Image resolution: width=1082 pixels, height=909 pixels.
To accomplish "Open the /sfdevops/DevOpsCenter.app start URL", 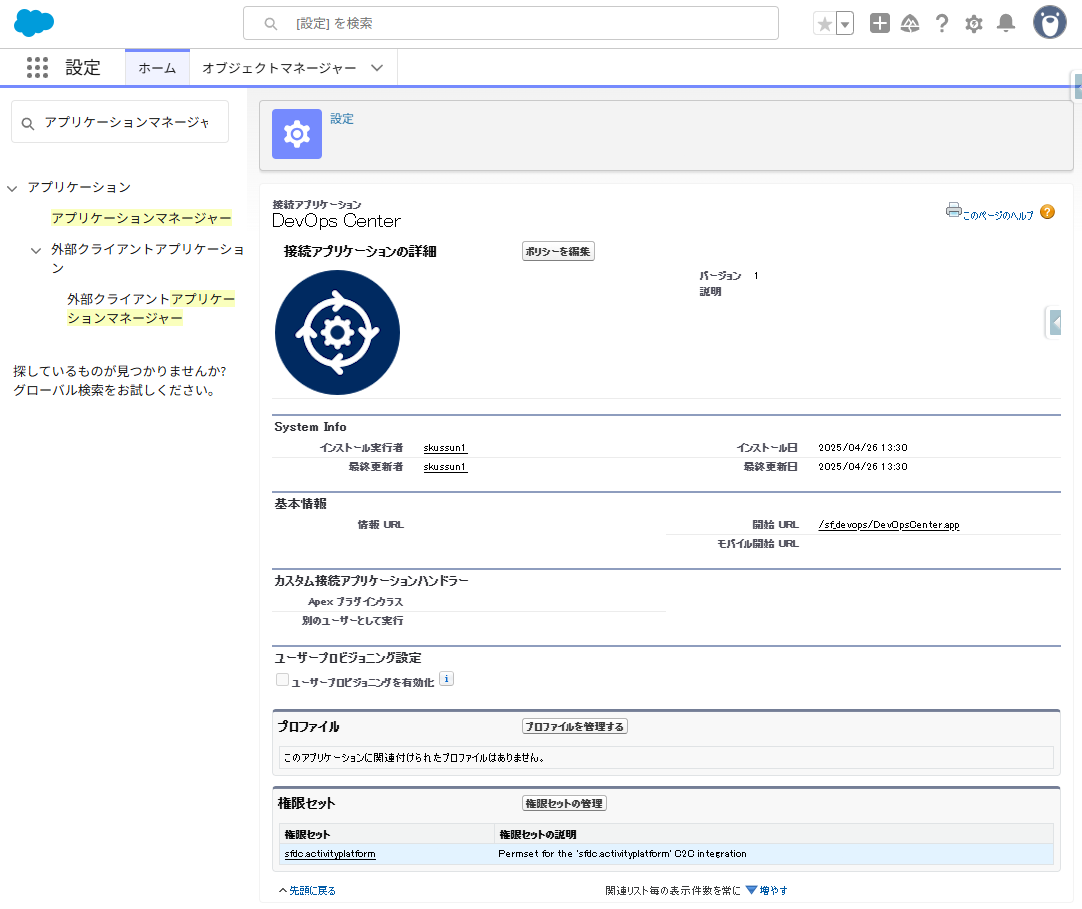I will [x=889, y=525].
